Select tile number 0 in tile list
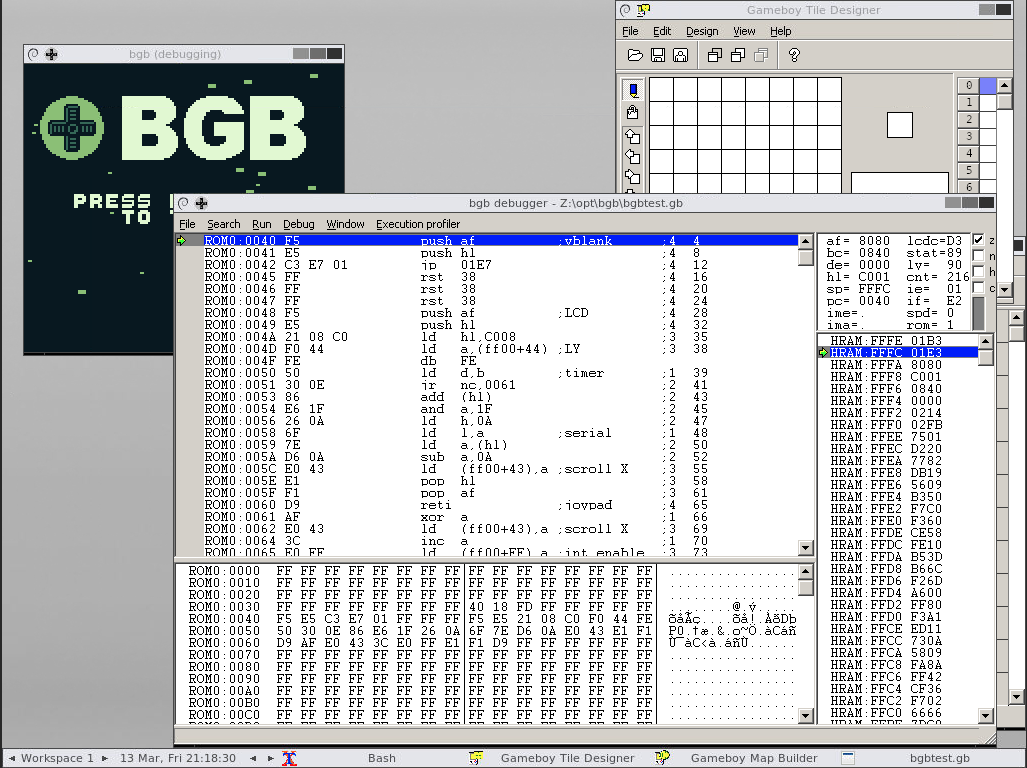1027x768 pixels. 969,85
